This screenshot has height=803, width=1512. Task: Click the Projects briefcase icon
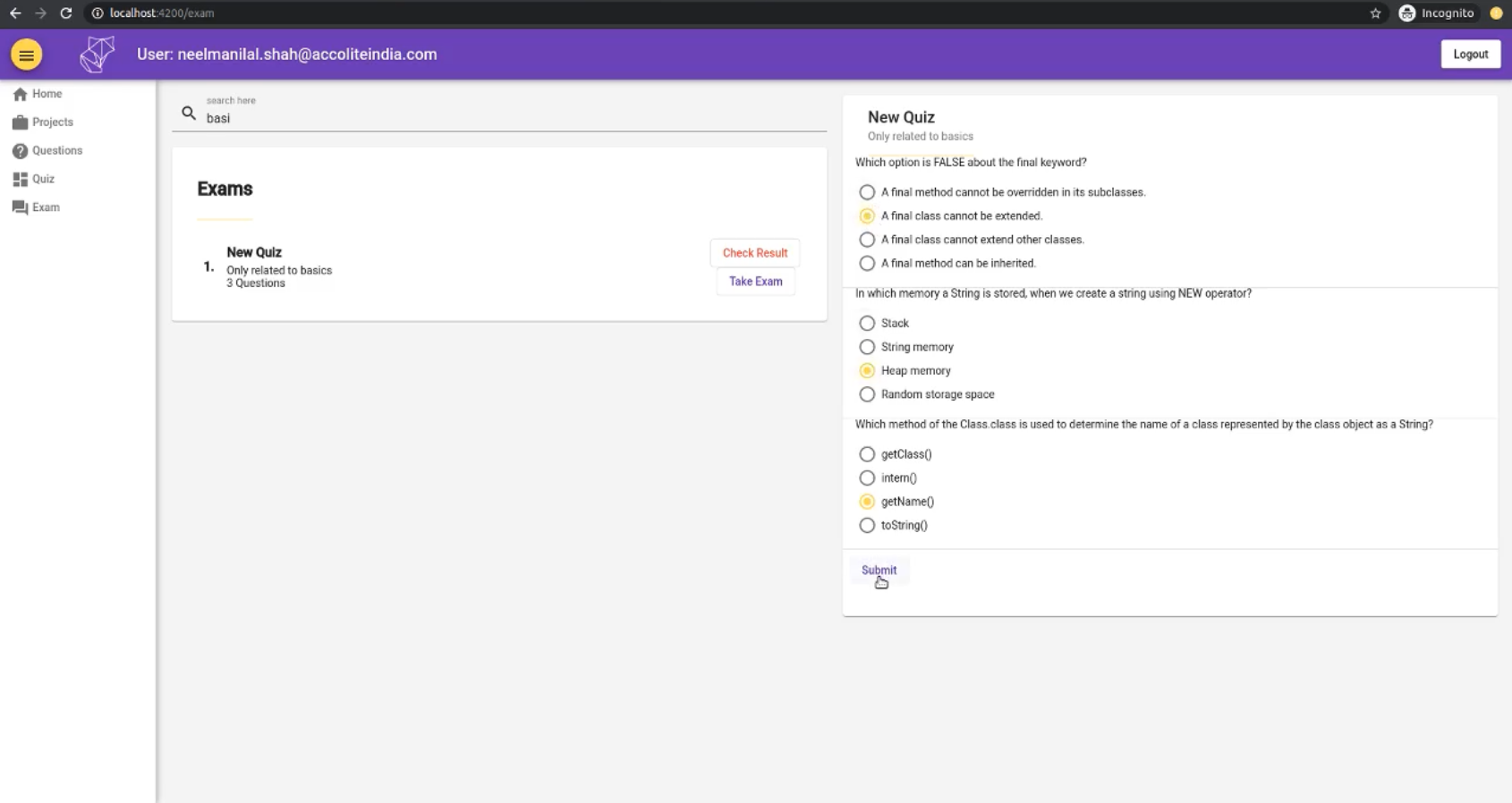[20, 123]
